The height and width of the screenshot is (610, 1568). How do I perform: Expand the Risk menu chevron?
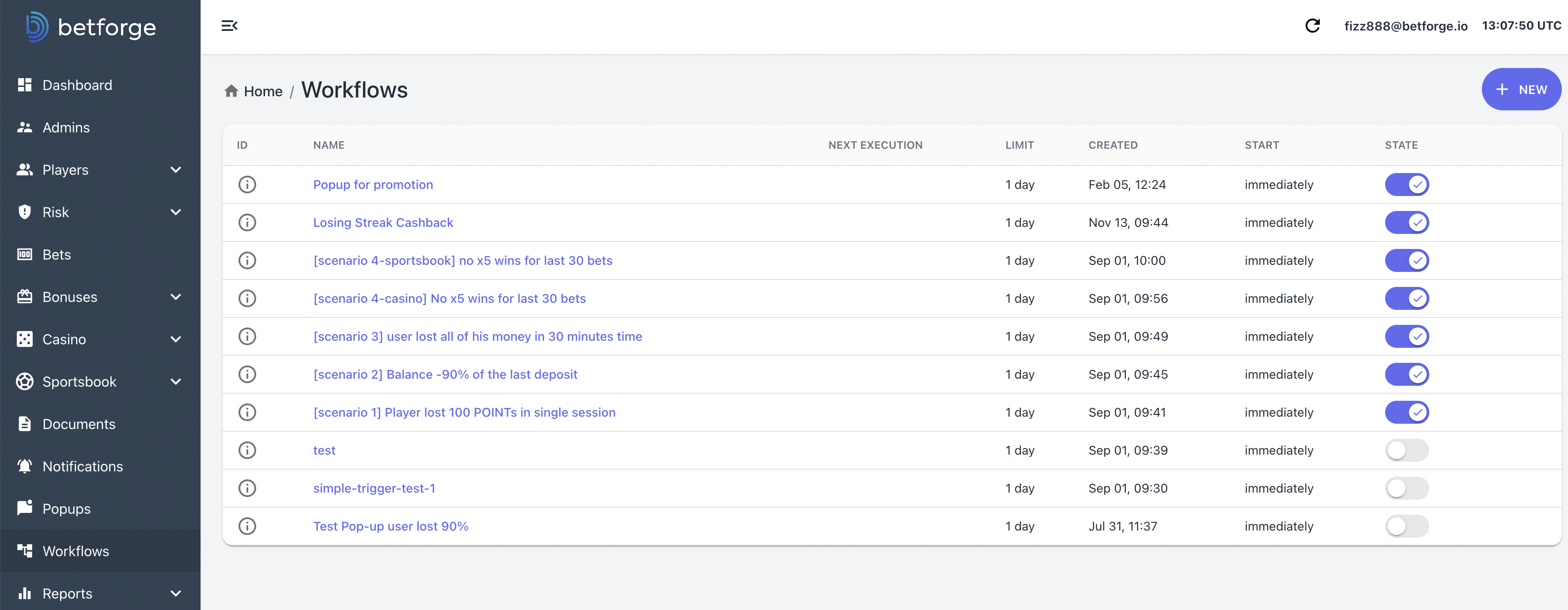pyautogui.click(x=176, y=212)
